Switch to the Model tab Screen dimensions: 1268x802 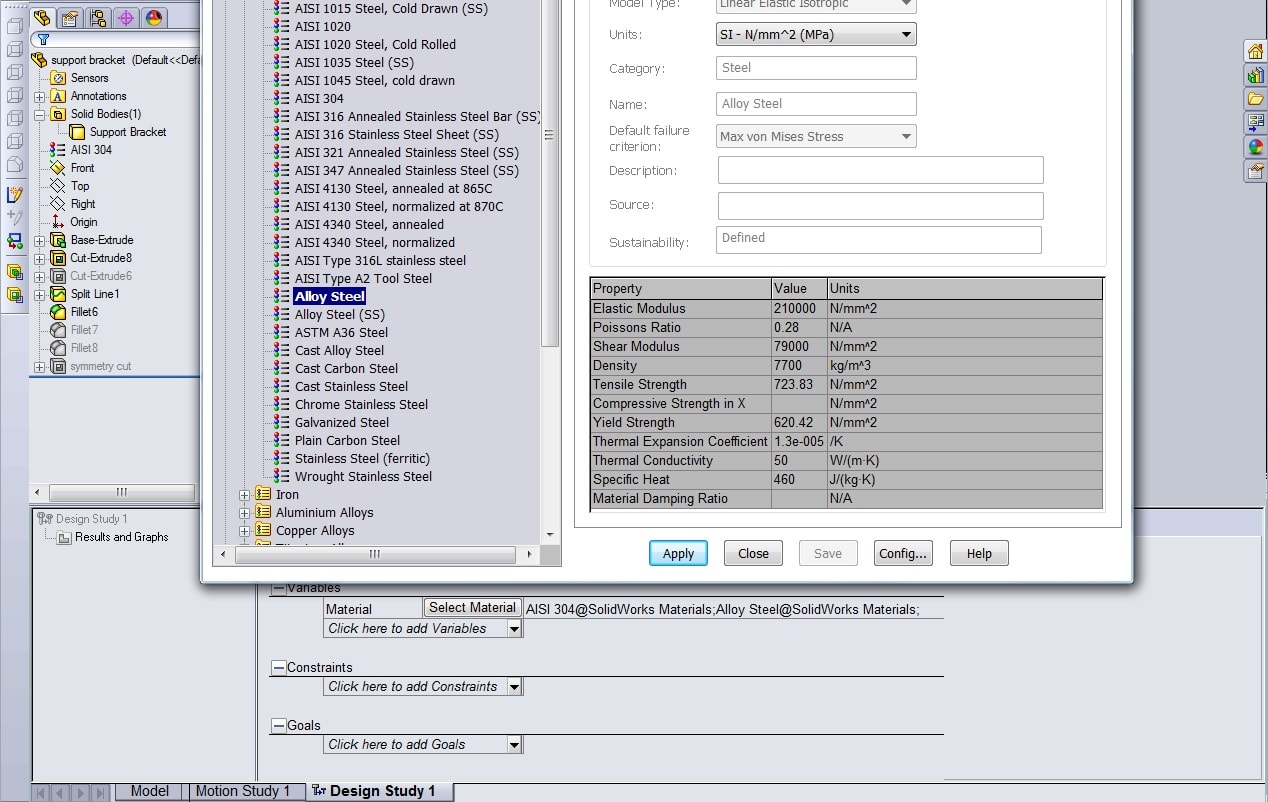(x=150, y=791)
